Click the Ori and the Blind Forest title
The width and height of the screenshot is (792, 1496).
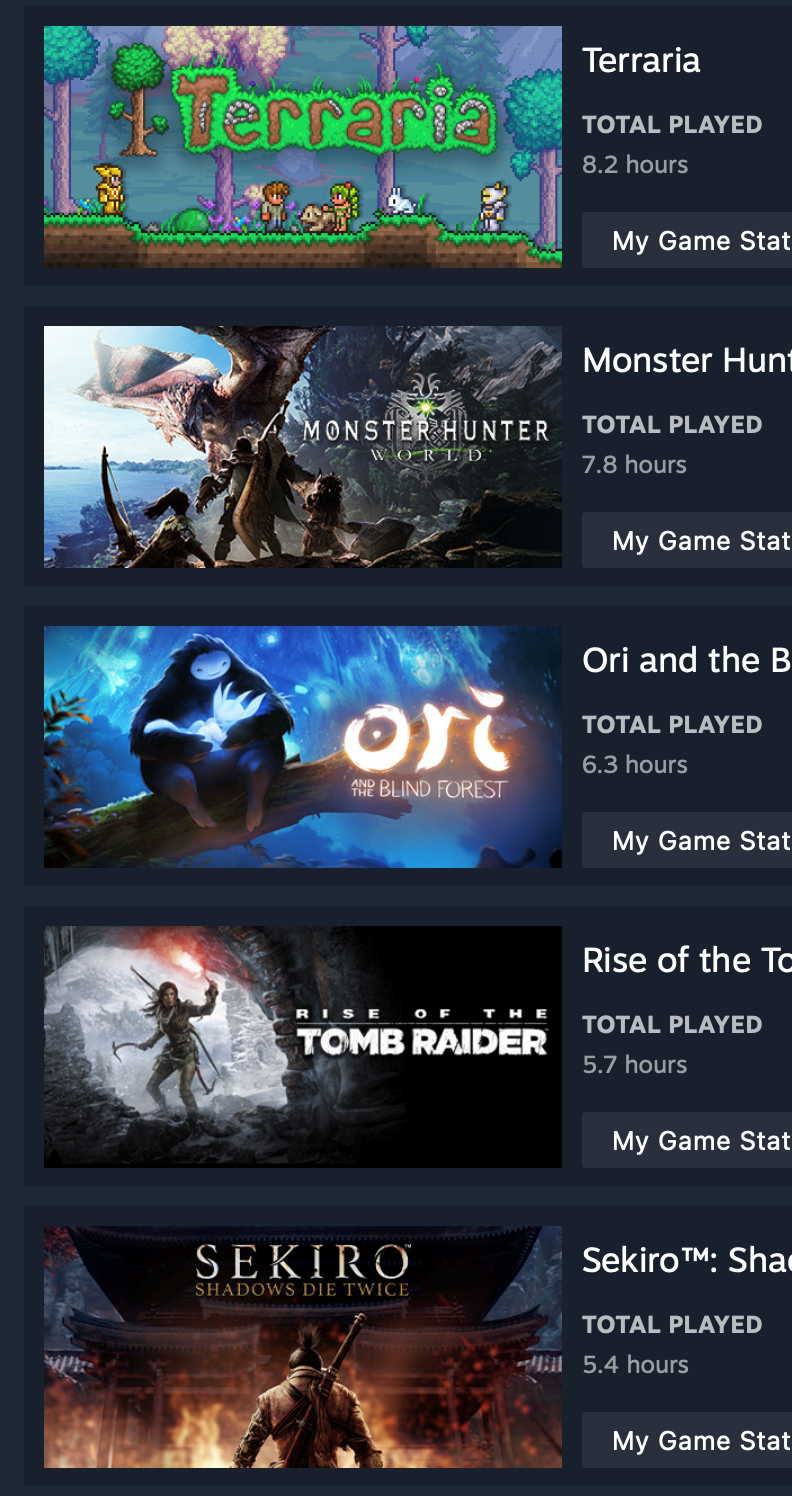(687, 661)
